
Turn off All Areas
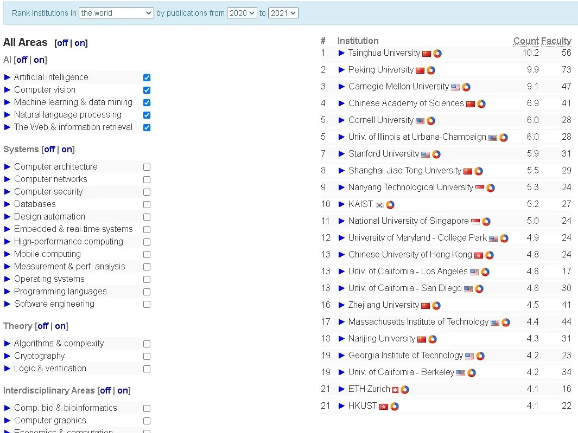click(x=62, y=43)
